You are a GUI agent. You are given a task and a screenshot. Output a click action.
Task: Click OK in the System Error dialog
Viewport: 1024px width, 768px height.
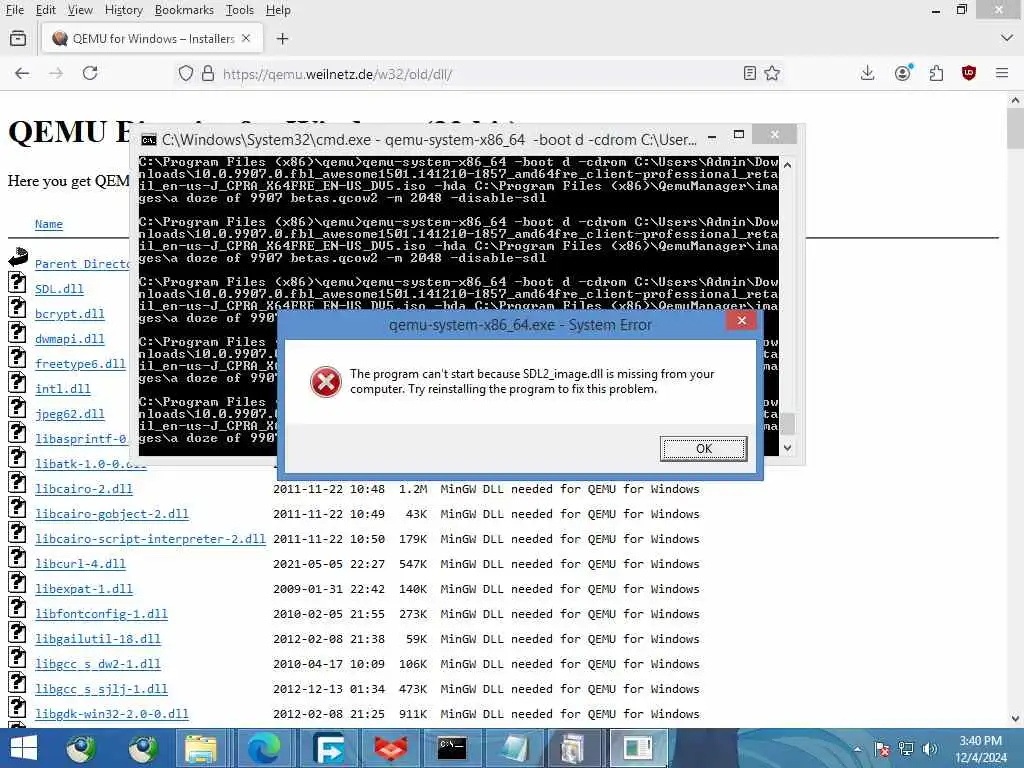(703, 449)
